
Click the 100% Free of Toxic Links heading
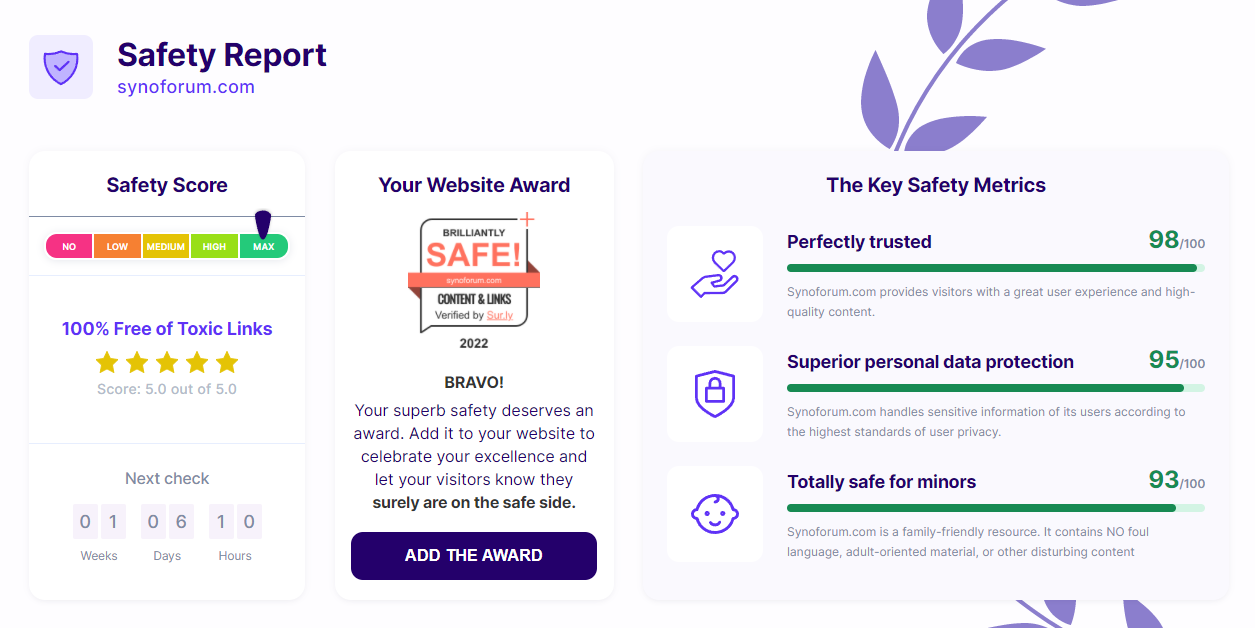click(x=167, y=328)
